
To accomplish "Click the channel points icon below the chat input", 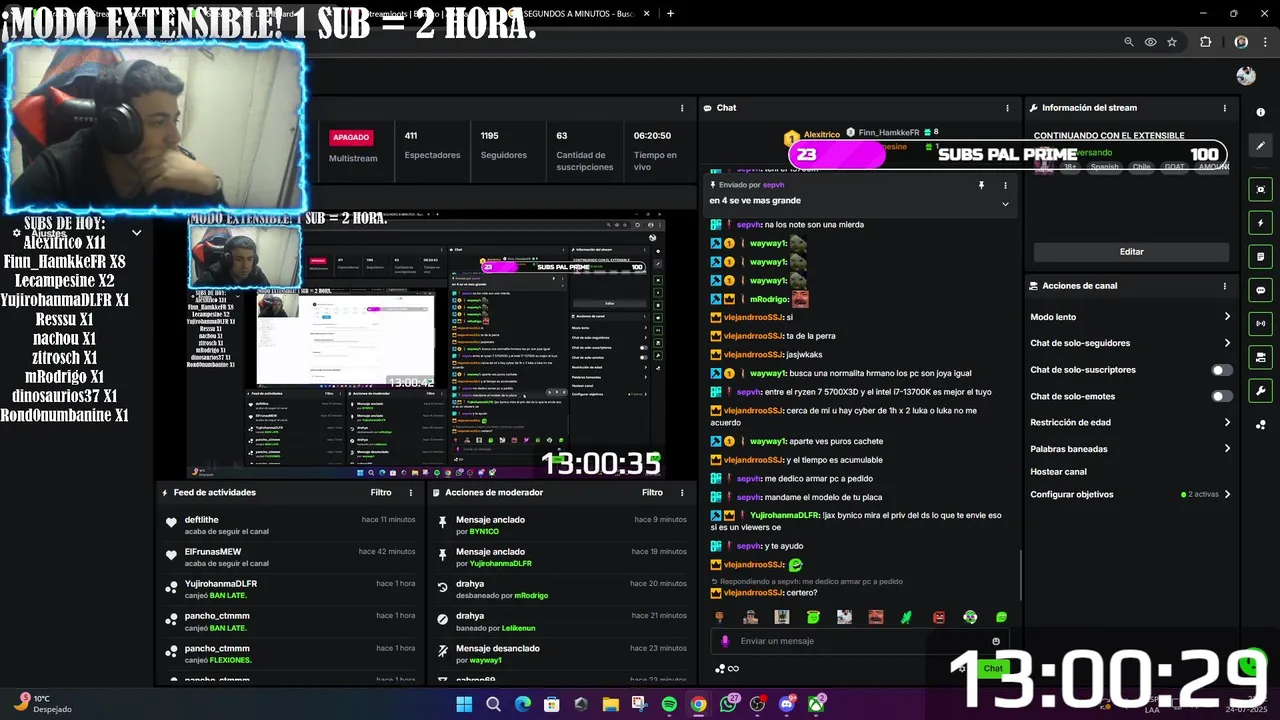I will point(720,669).
